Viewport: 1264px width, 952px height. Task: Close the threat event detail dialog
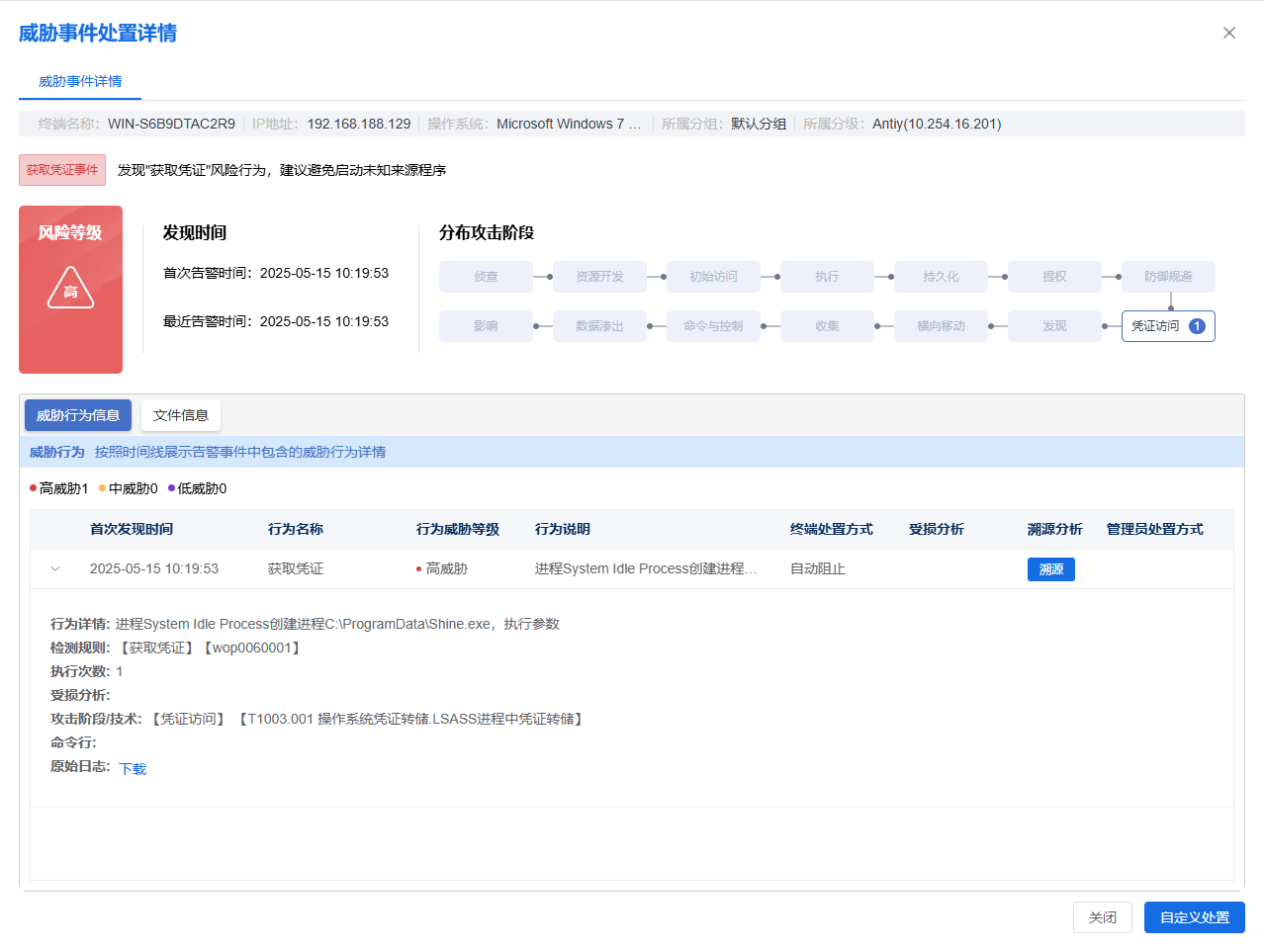tap(1228, 33)
